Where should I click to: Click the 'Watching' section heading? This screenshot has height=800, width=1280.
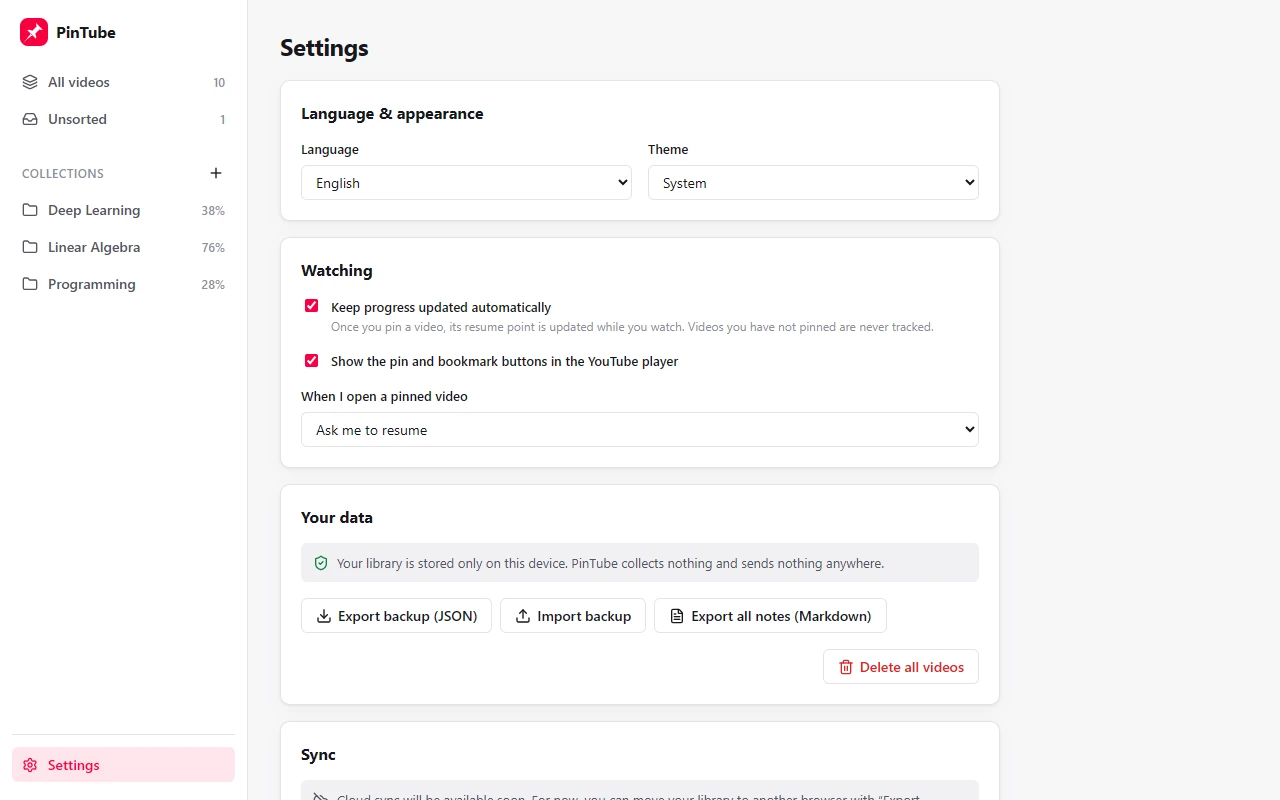pyautogui.click(x=336, y=271)
